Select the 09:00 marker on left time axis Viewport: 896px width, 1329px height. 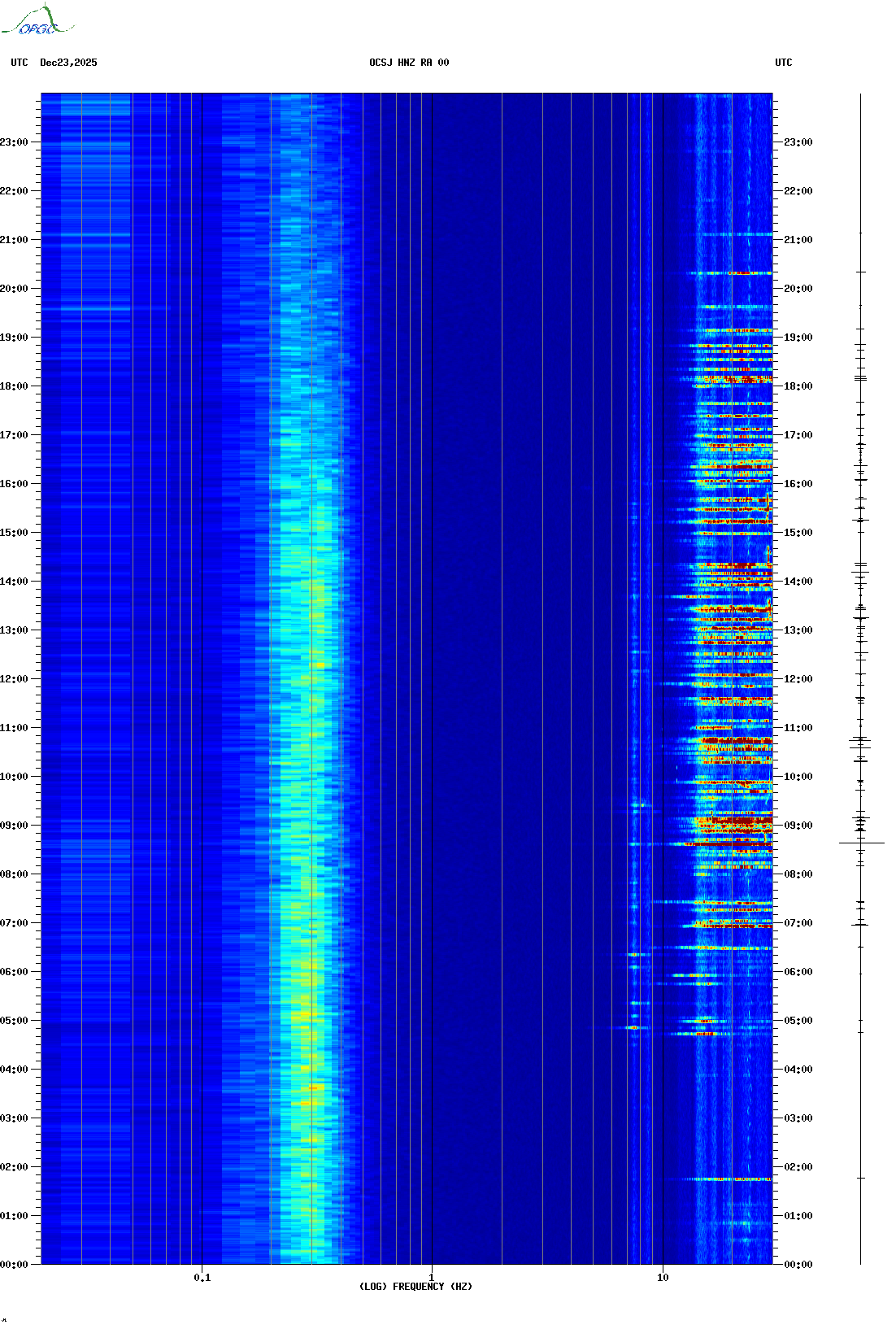15,825
